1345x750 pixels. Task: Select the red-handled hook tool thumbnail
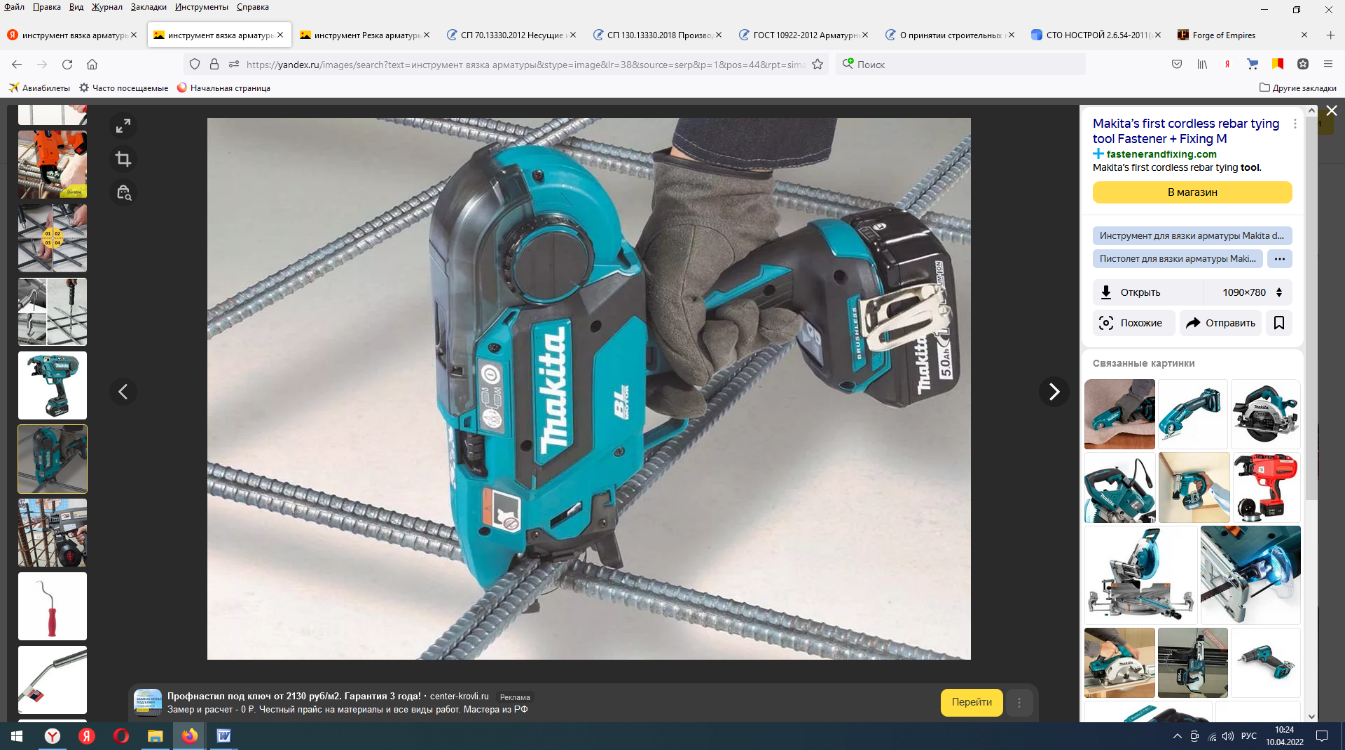52,606
